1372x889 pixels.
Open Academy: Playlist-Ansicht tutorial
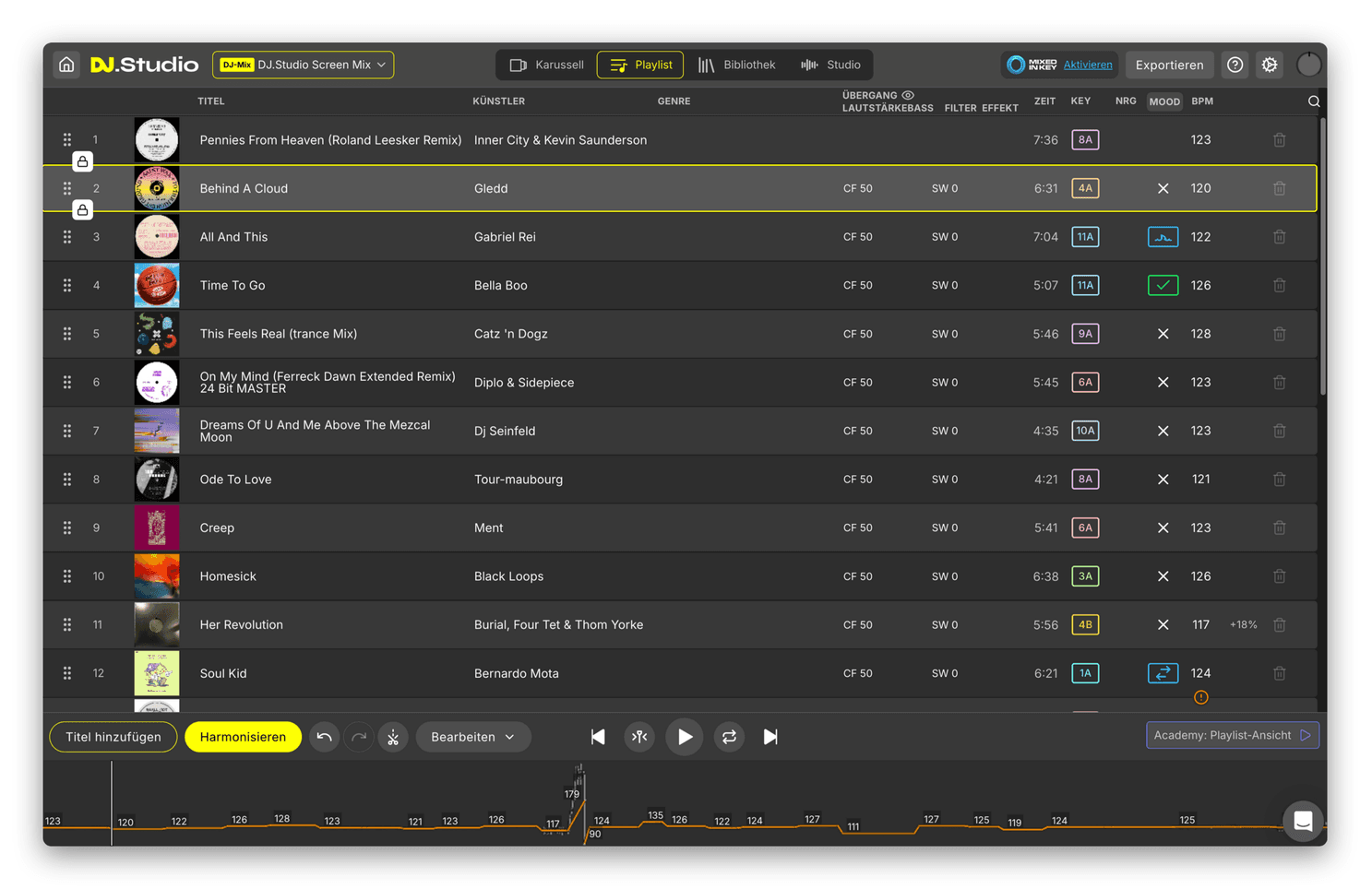click(1233, 735)
